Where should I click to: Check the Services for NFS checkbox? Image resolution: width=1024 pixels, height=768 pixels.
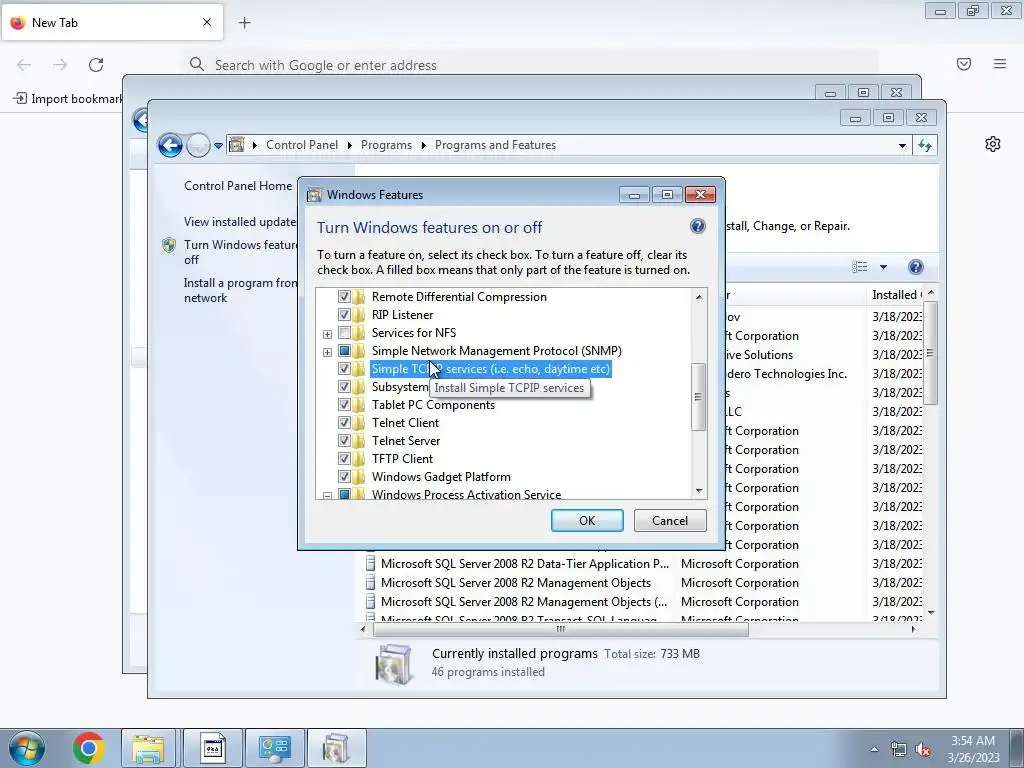(344, 333)
